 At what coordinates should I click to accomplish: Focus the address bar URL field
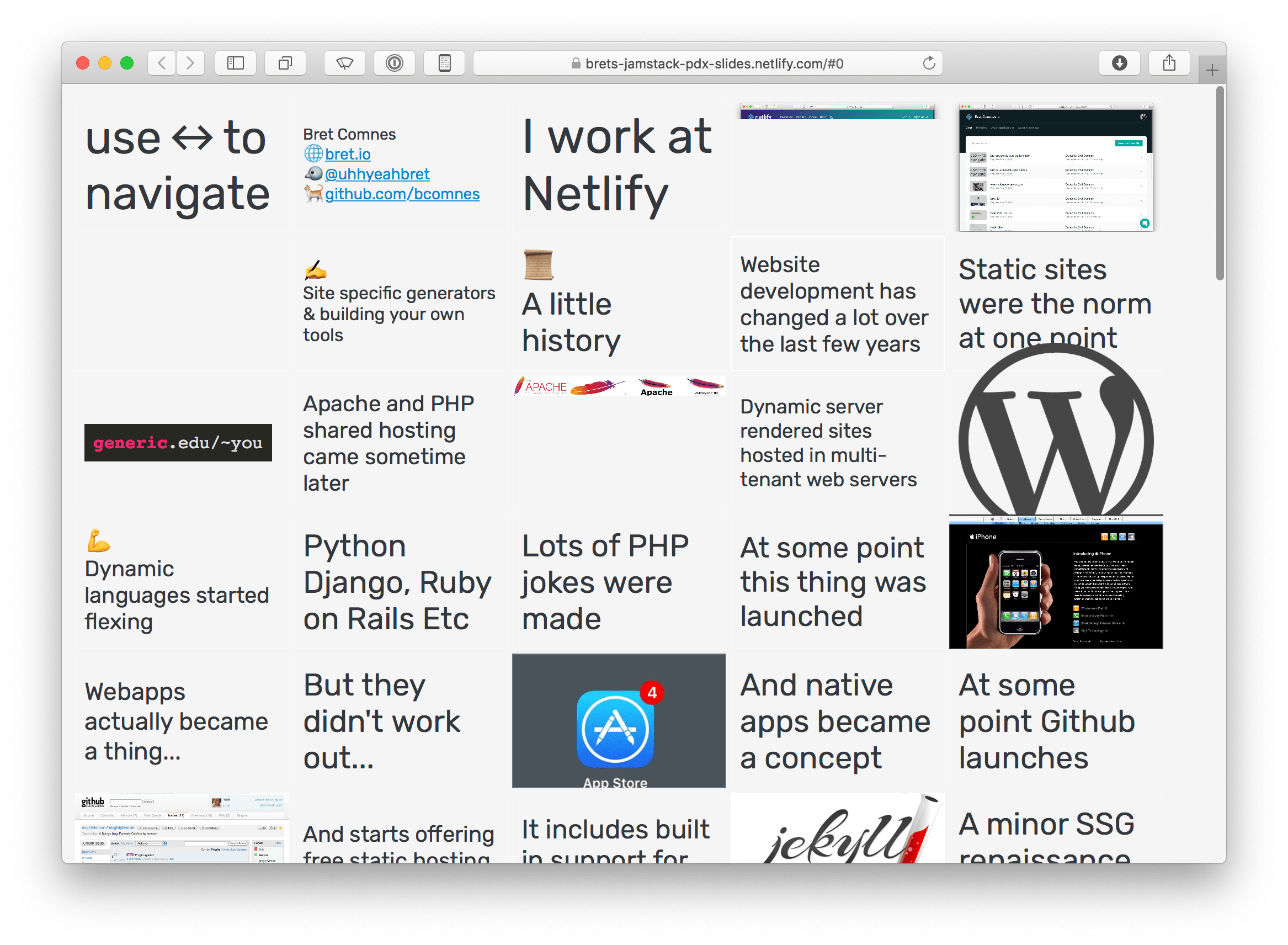(x=708, y=63)
